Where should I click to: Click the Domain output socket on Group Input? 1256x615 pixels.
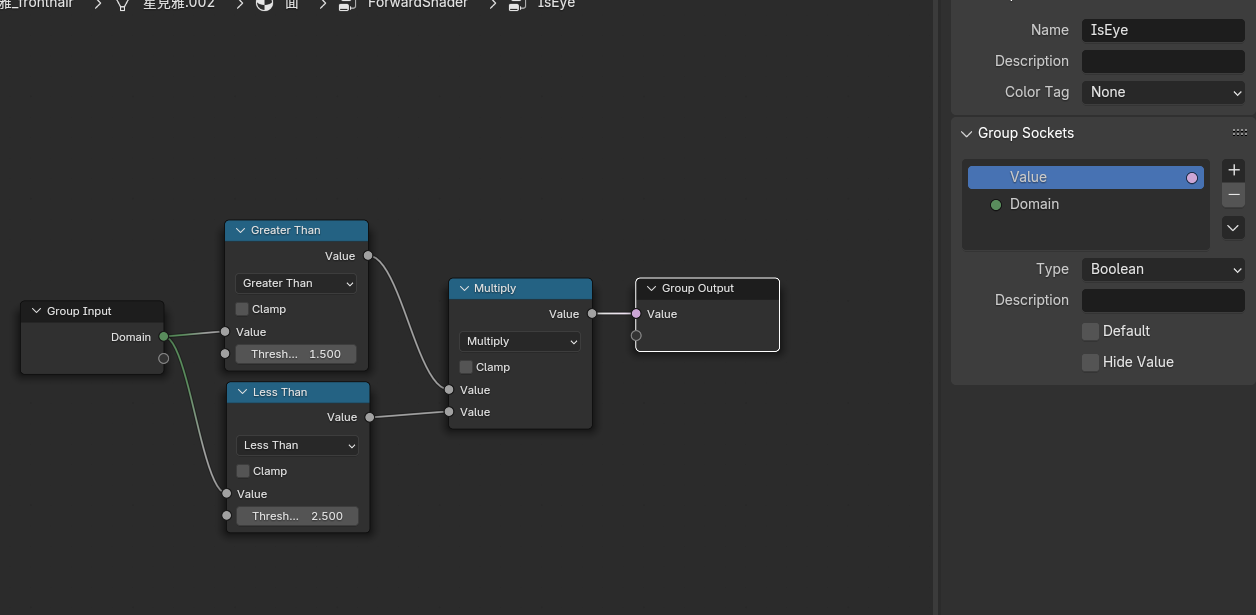pos(164,337)
